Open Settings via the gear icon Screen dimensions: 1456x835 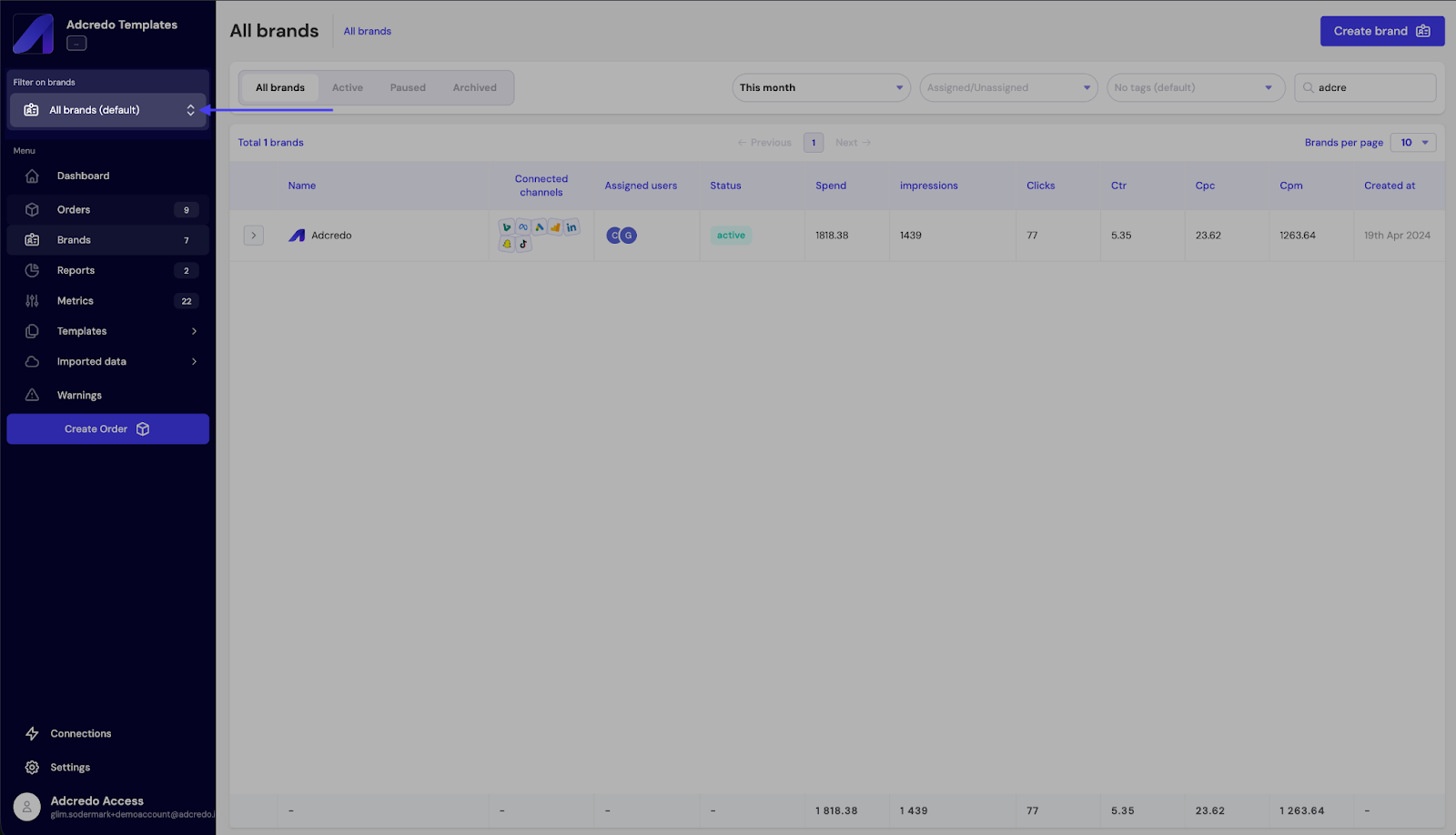tap(32, 768)
